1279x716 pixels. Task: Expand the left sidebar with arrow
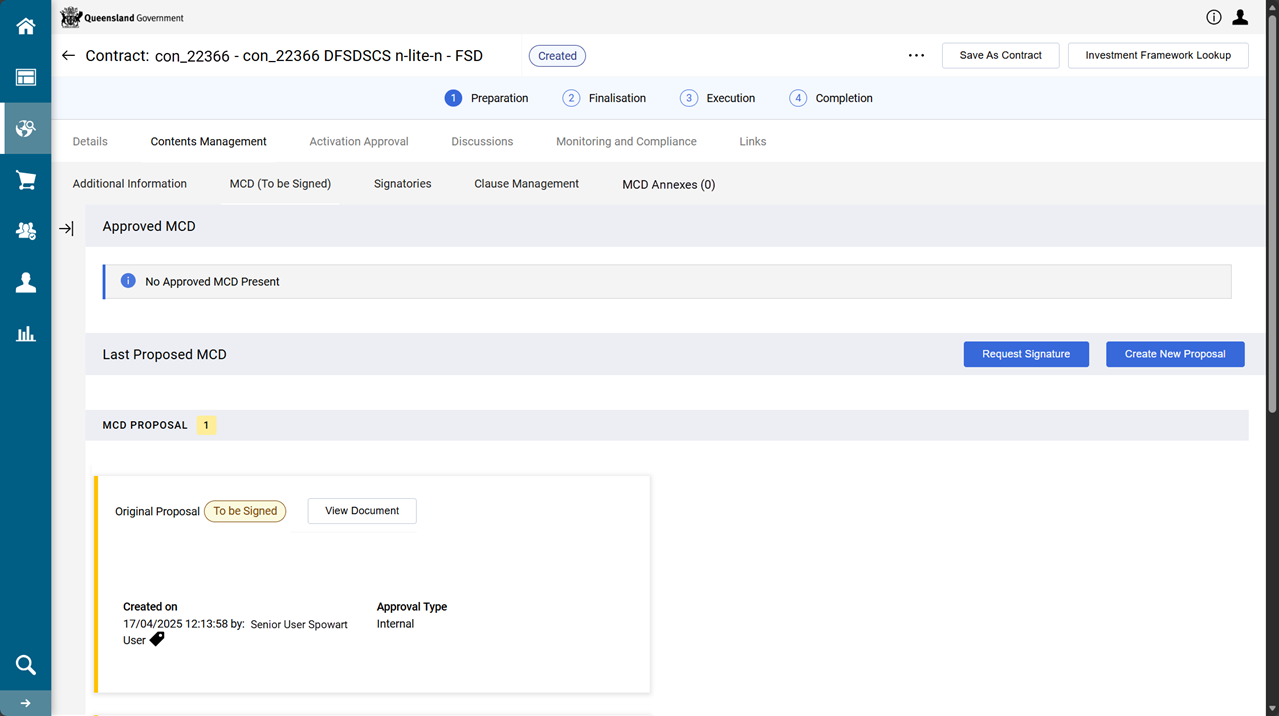pos(26,703)
